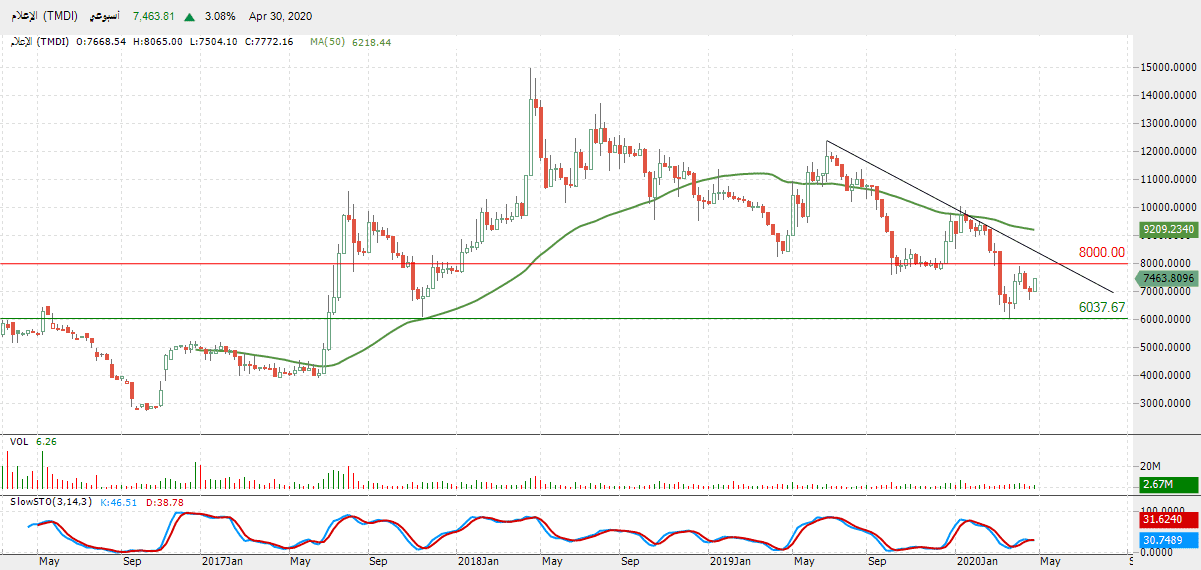
Task: Click the 100.0000 stochastic axis label
Action: pos(1161,510)
